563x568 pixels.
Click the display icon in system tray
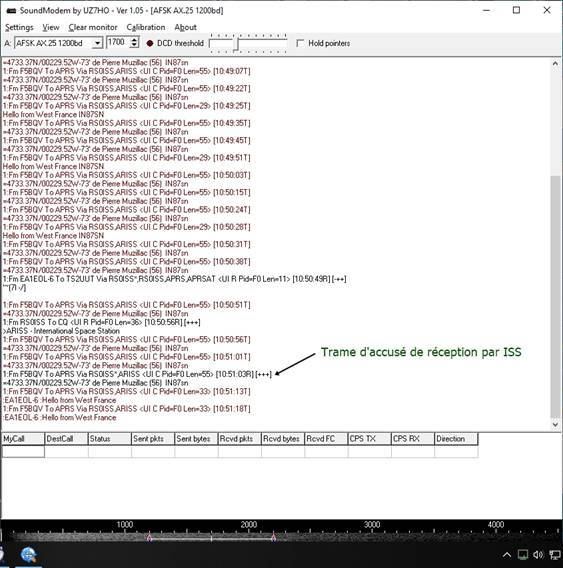tap(523, 555)
